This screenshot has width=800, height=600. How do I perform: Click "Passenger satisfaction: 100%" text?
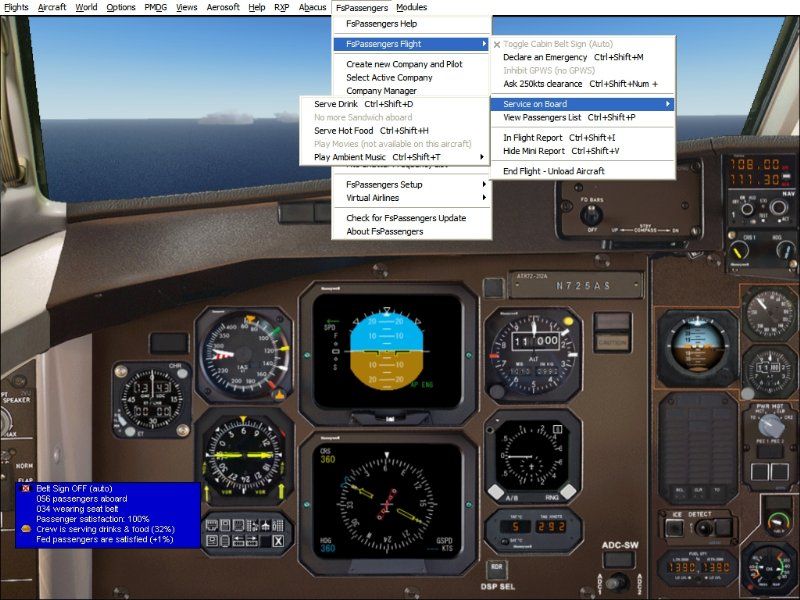click(92, 519)
